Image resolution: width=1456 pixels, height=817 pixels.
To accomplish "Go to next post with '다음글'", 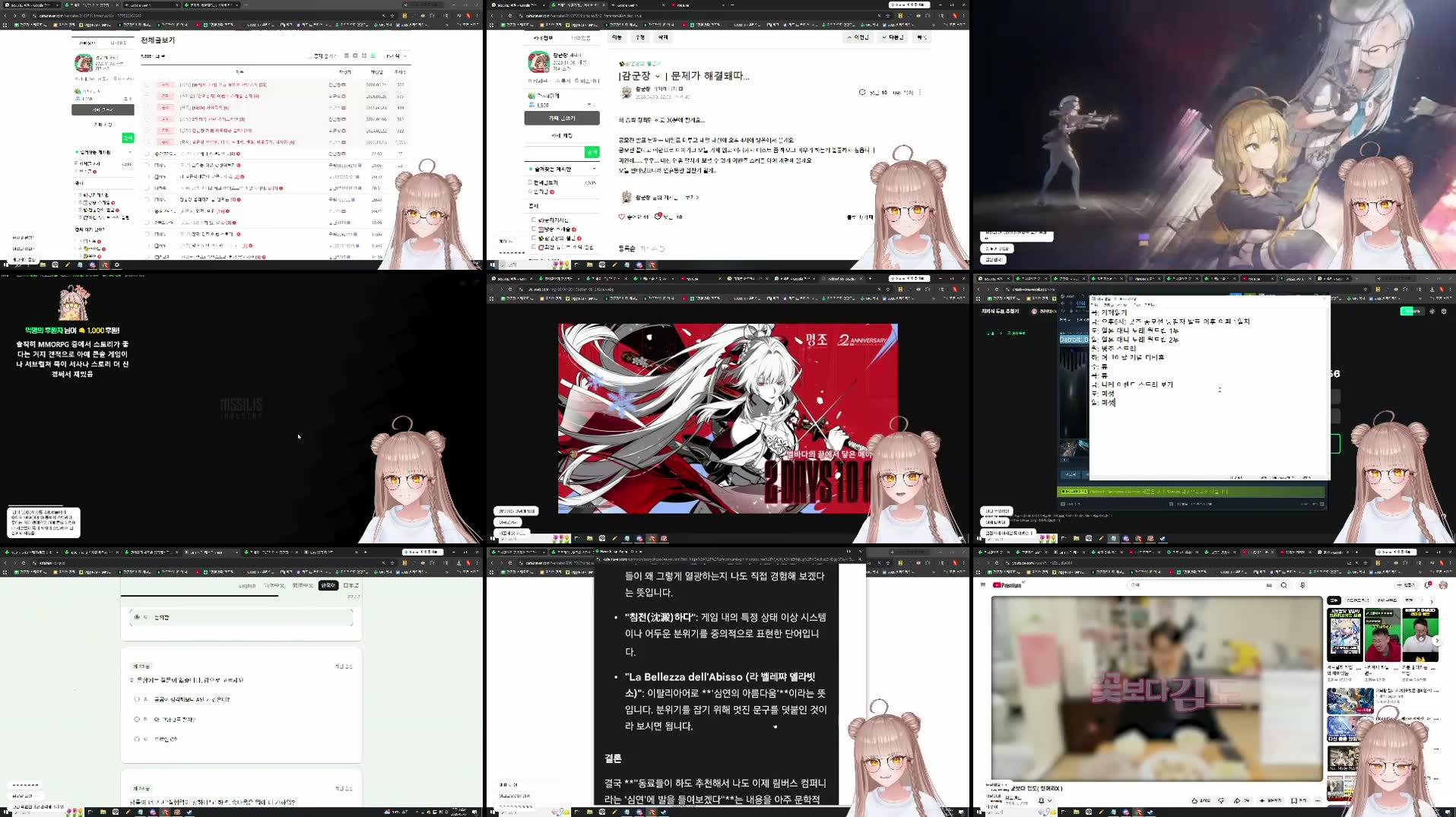I will click(x=893, y=37).
